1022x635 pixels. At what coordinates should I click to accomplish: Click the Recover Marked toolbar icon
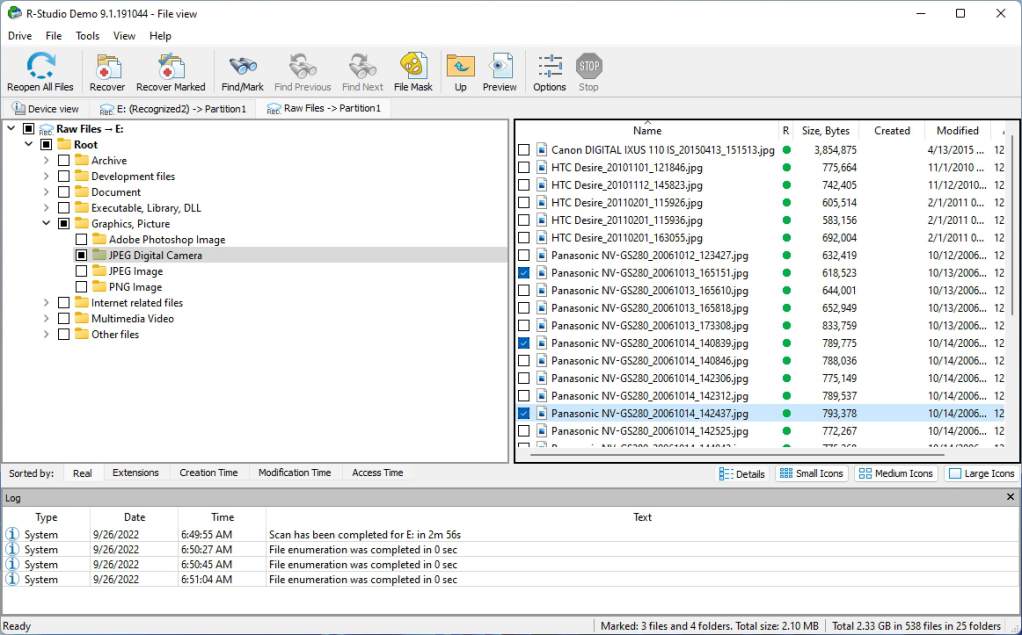(x=171, y=66)
